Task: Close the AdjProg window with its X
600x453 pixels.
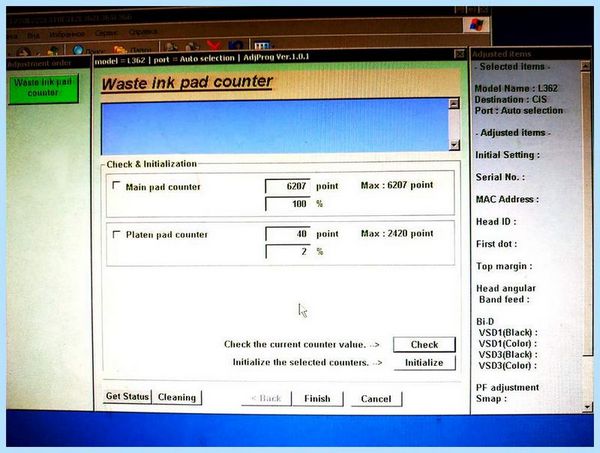Action: pos(459,54)
